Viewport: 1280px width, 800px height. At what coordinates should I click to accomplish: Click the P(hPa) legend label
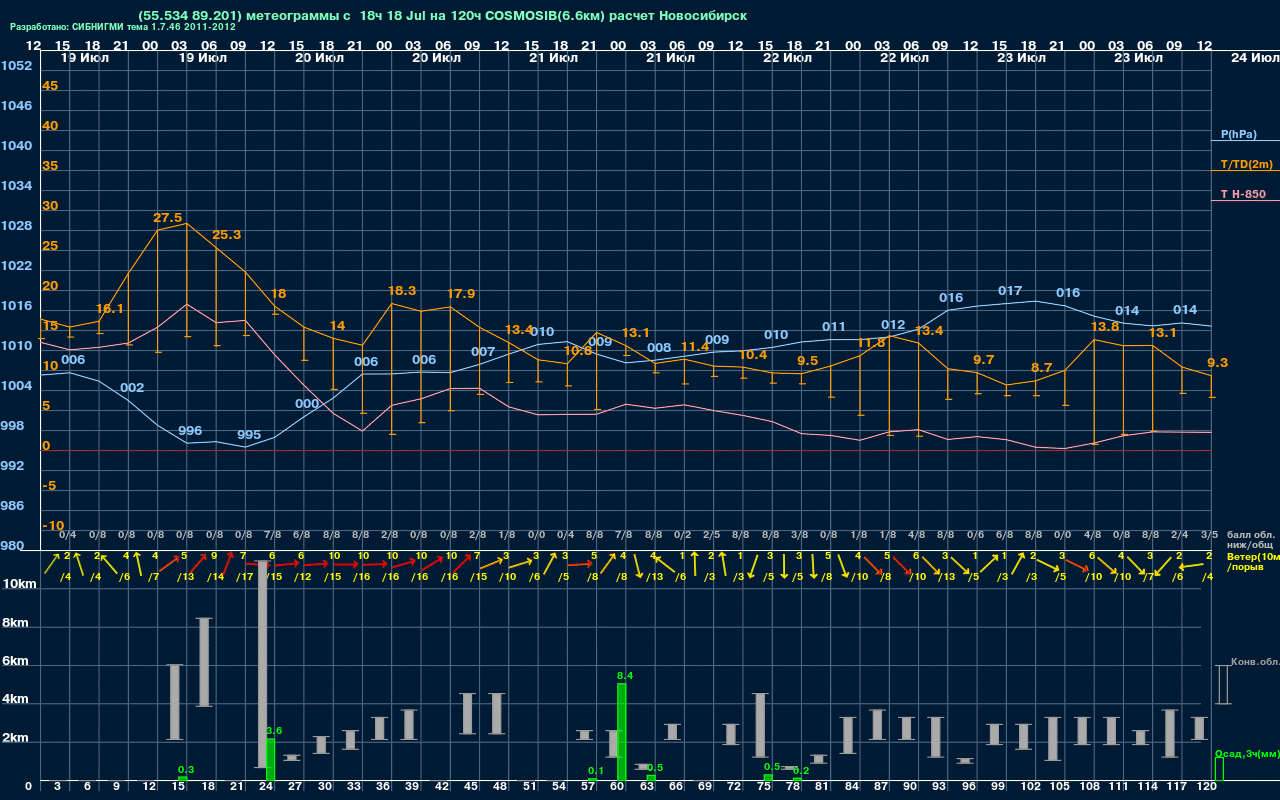[1238, 134]
